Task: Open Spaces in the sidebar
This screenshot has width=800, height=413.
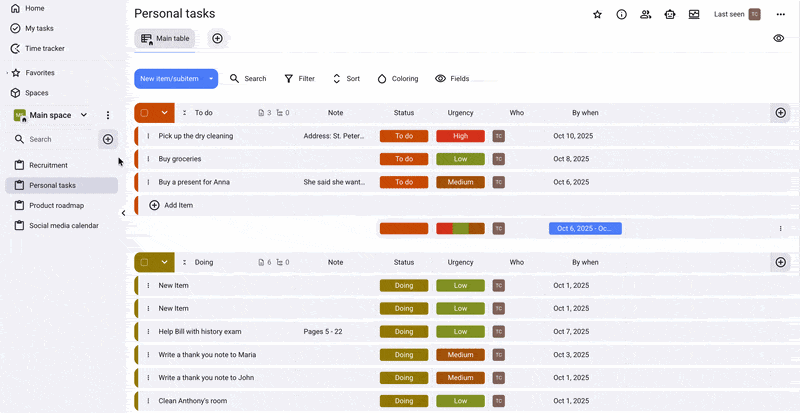Action: point(30,93)
